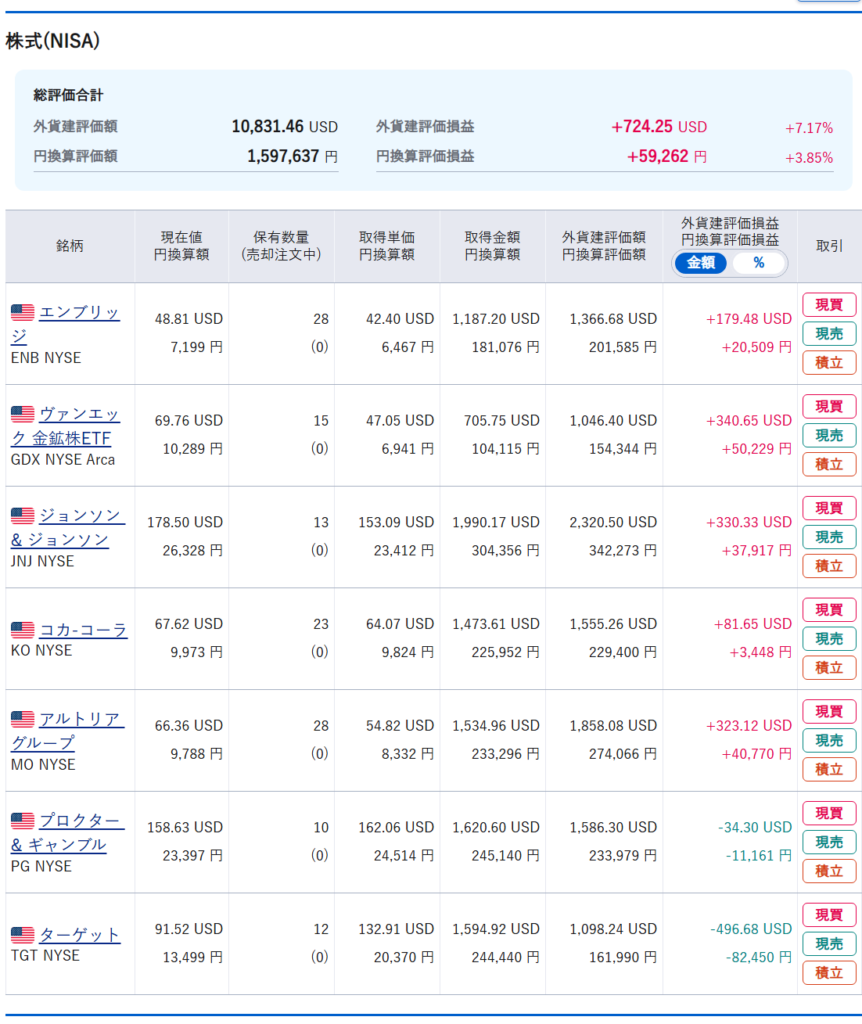Switch profit/loss display to percent (%)
The height and width of the screenshot is (1024, 862).
(758, 263)
